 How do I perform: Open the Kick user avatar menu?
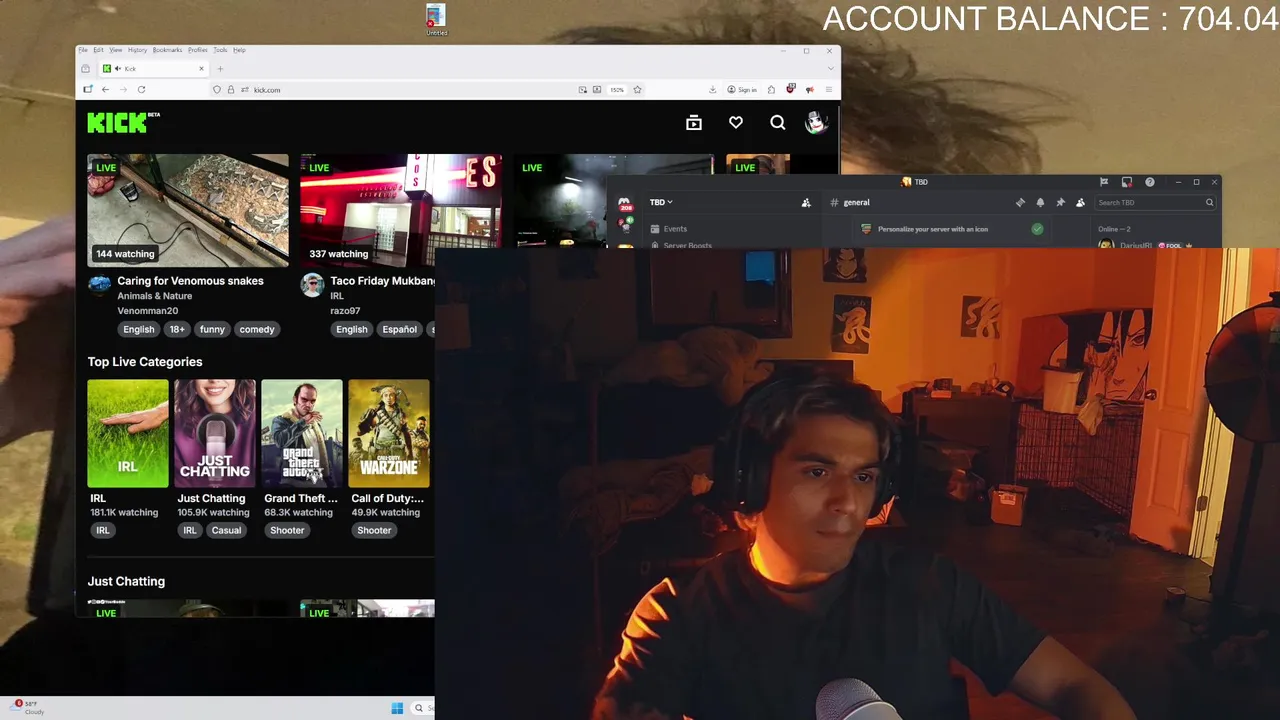tap(816, 122)
